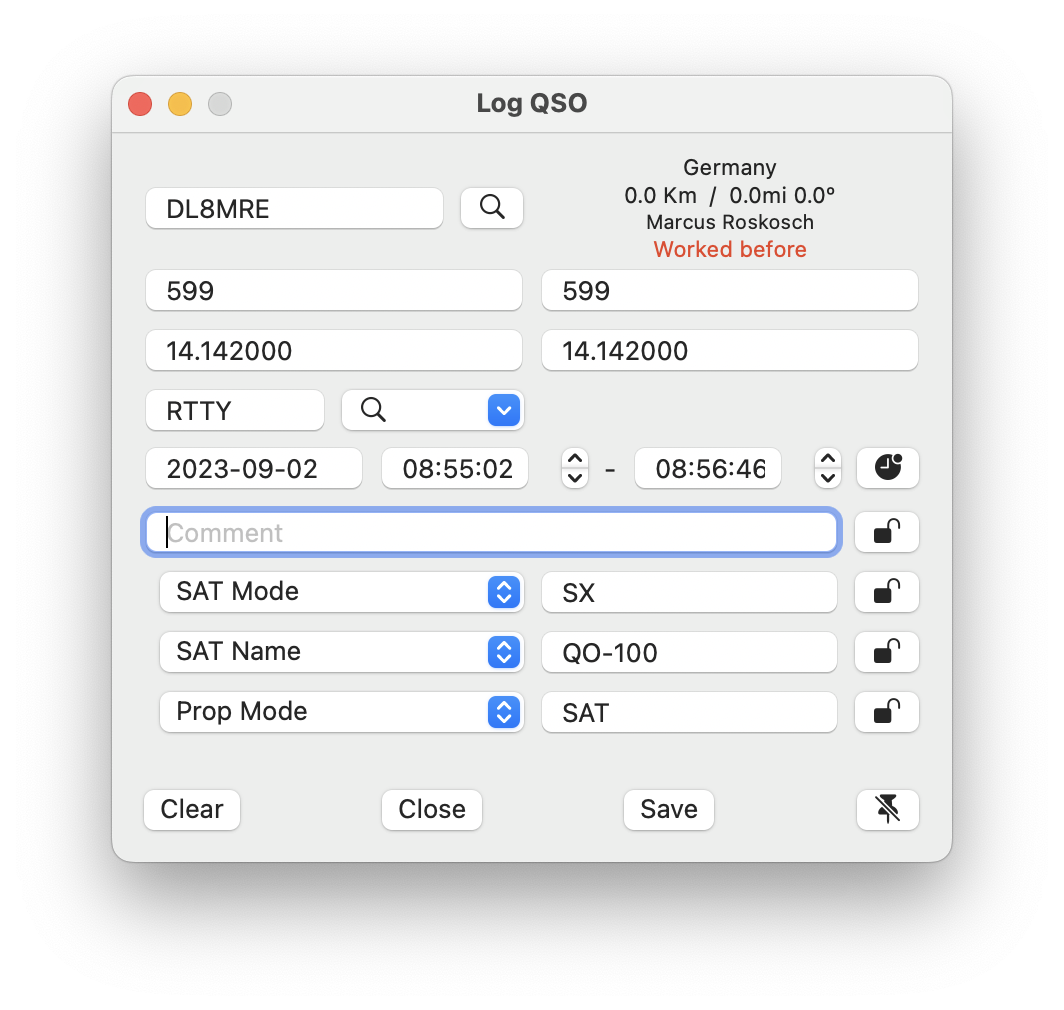This screenshot has height=1010, width=1064.
Task: Click the SX value field
Action: (x=689, y=592)
